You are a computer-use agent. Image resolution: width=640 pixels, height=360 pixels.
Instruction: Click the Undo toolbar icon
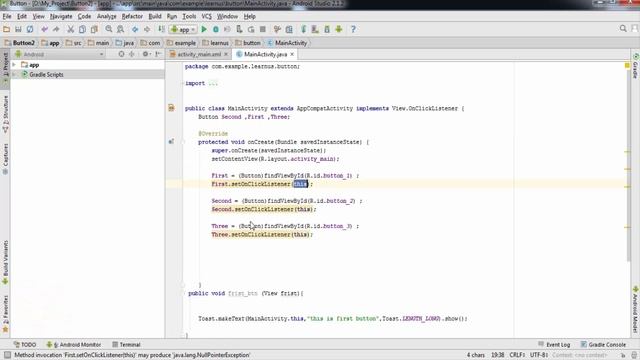coord(44,29)
